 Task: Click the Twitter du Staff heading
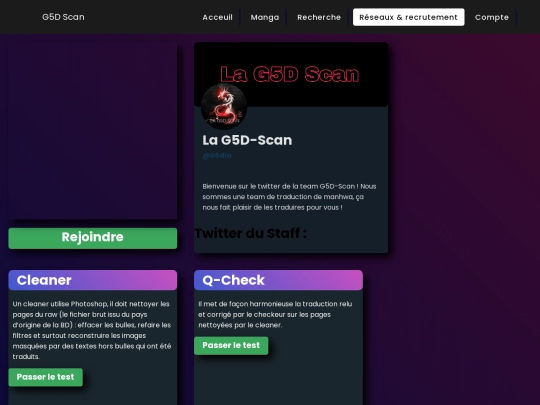(x=250, y=233)
